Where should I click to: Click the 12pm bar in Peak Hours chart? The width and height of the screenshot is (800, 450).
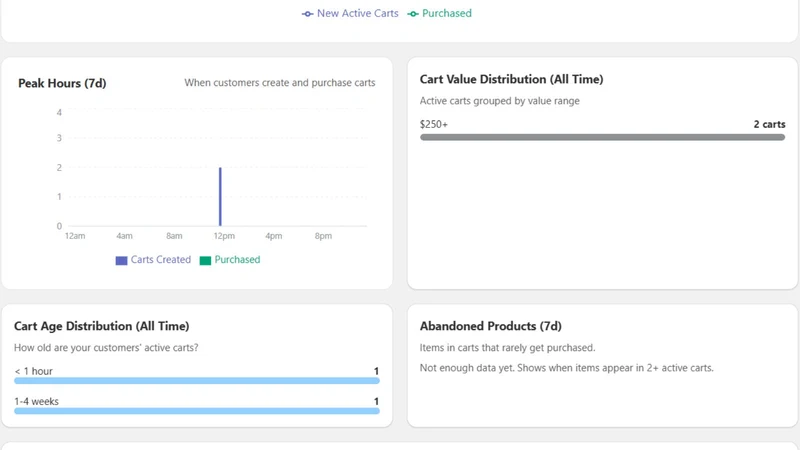tap(220, 196)
